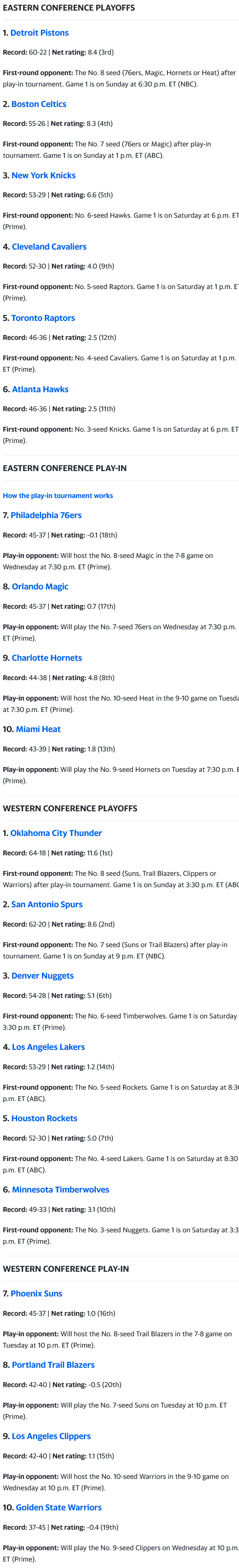Viewport: 239px width, 1568px height.
Task: Select the Oklahoma City Thunder link
Action: tap(56, 833)
